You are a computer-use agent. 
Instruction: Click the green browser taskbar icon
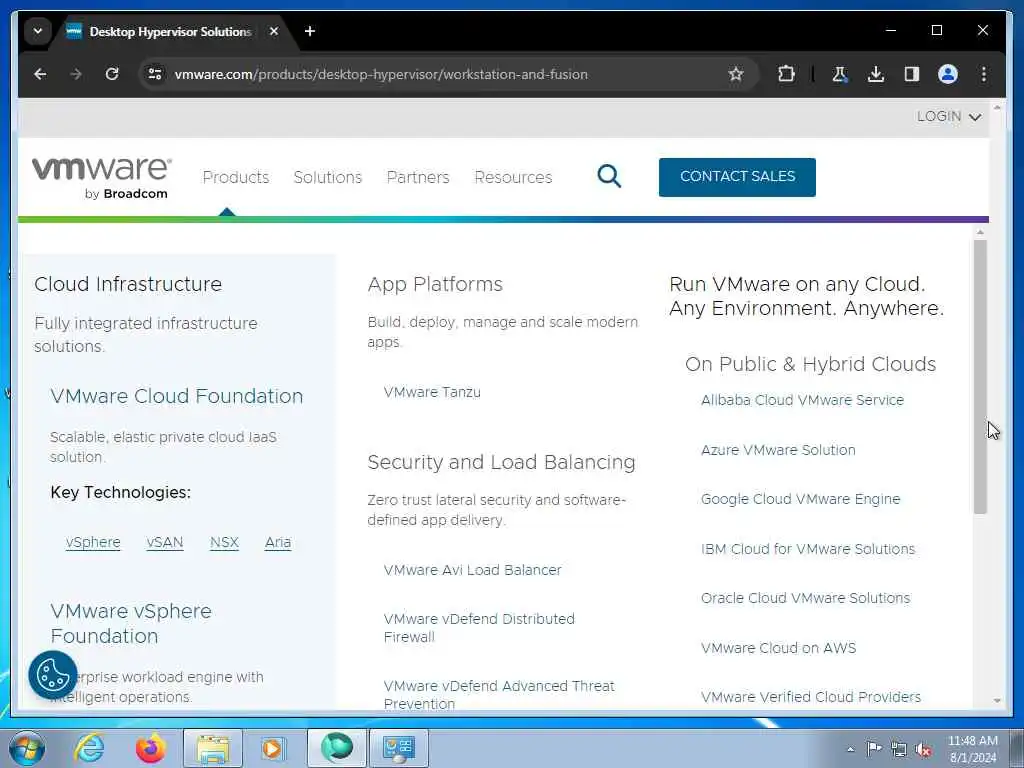click(x=336, y=748)
